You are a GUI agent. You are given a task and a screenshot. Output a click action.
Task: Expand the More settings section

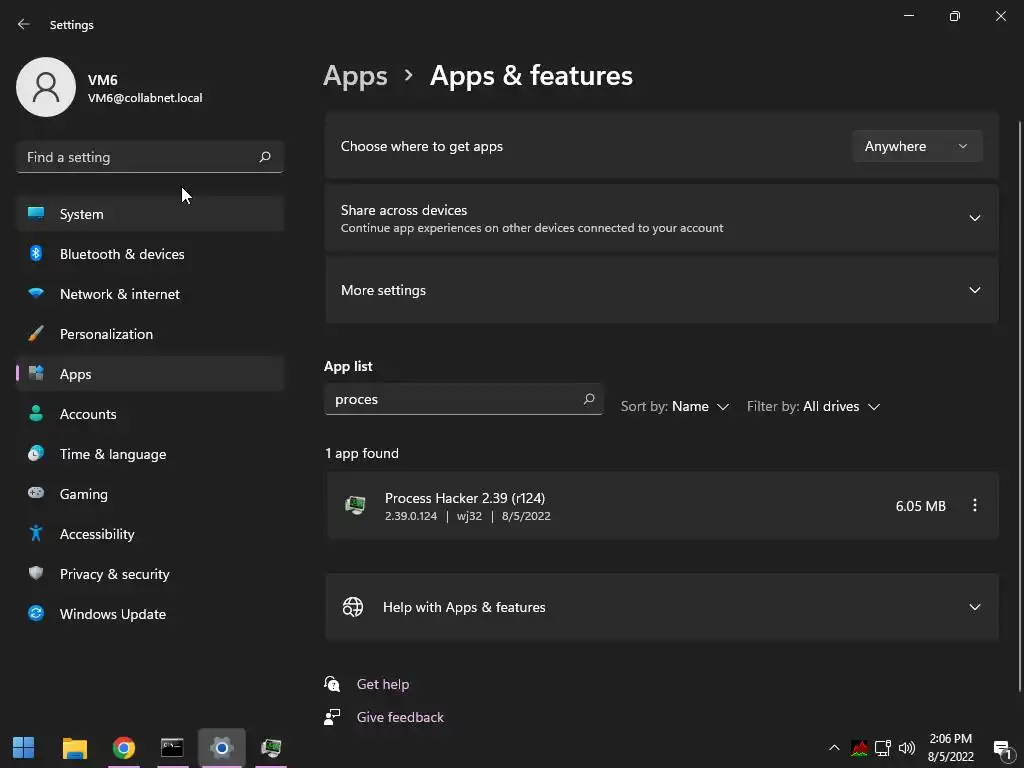(974, 290)
